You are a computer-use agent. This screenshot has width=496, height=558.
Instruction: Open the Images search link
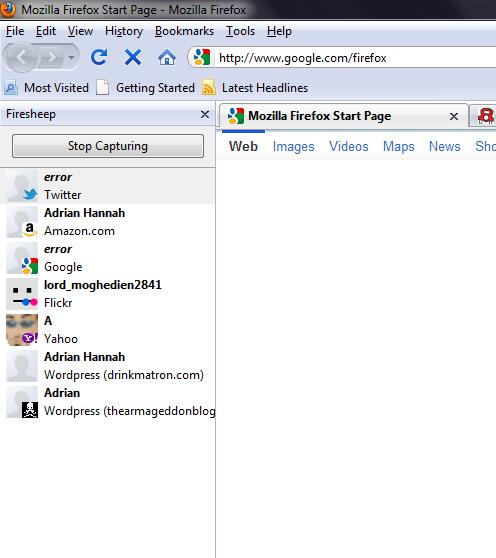pos(294,146)
